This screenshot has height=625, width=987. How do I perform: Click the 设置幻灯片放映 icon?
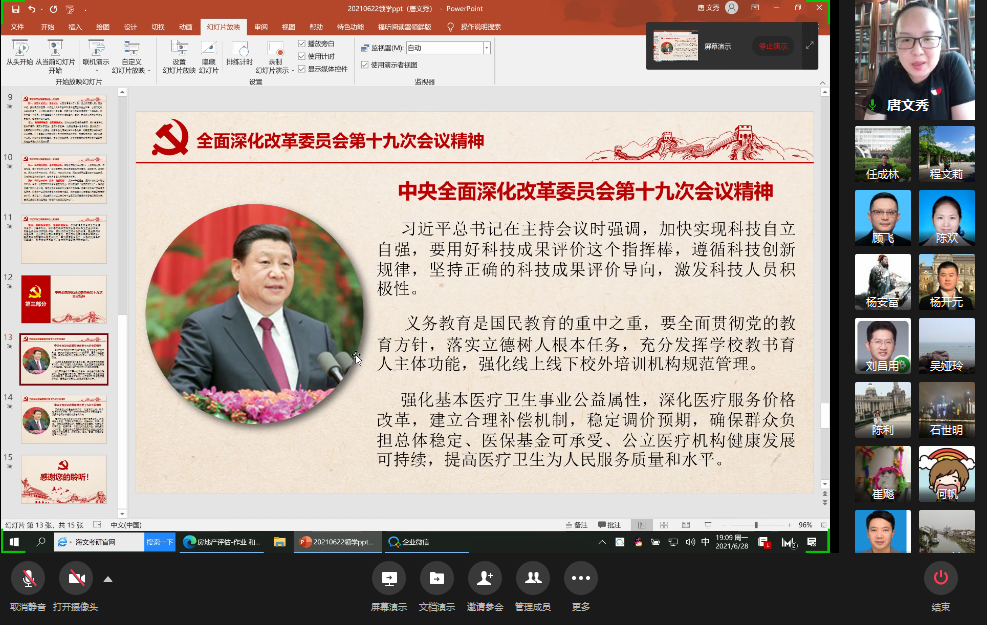(x=180, y=48)
